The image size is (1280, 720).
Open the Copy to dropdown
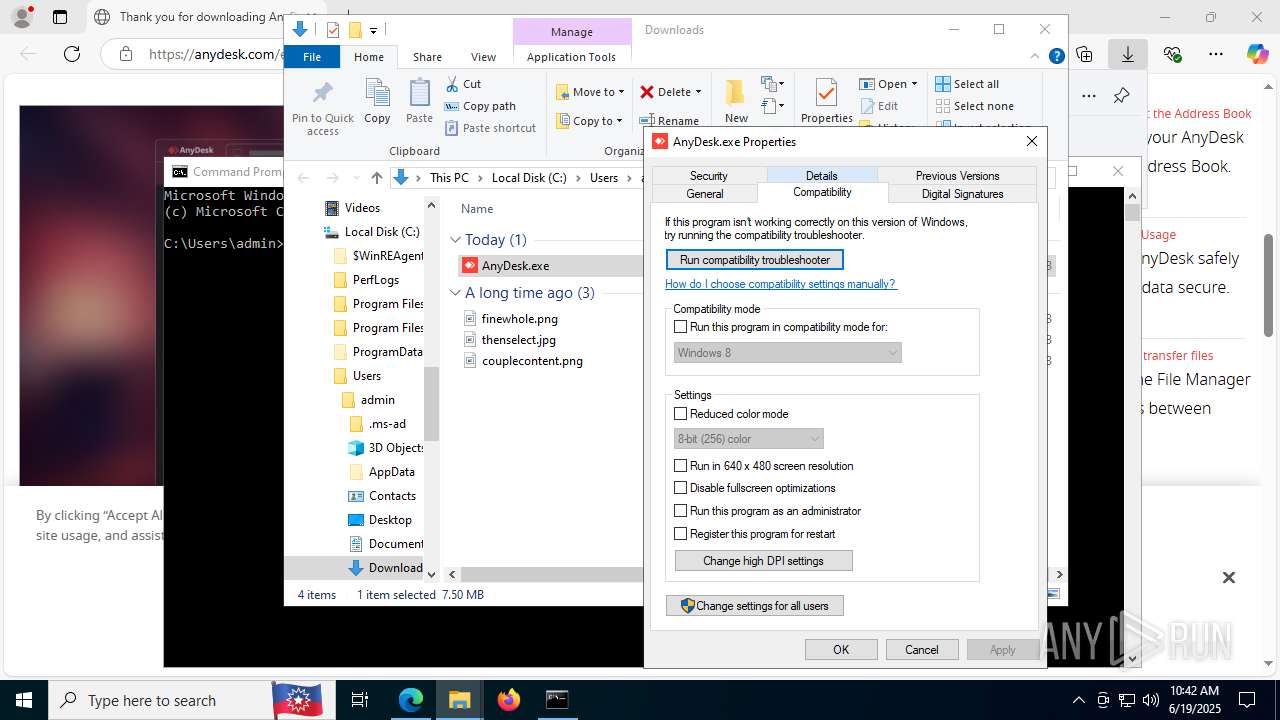(590, 121)
